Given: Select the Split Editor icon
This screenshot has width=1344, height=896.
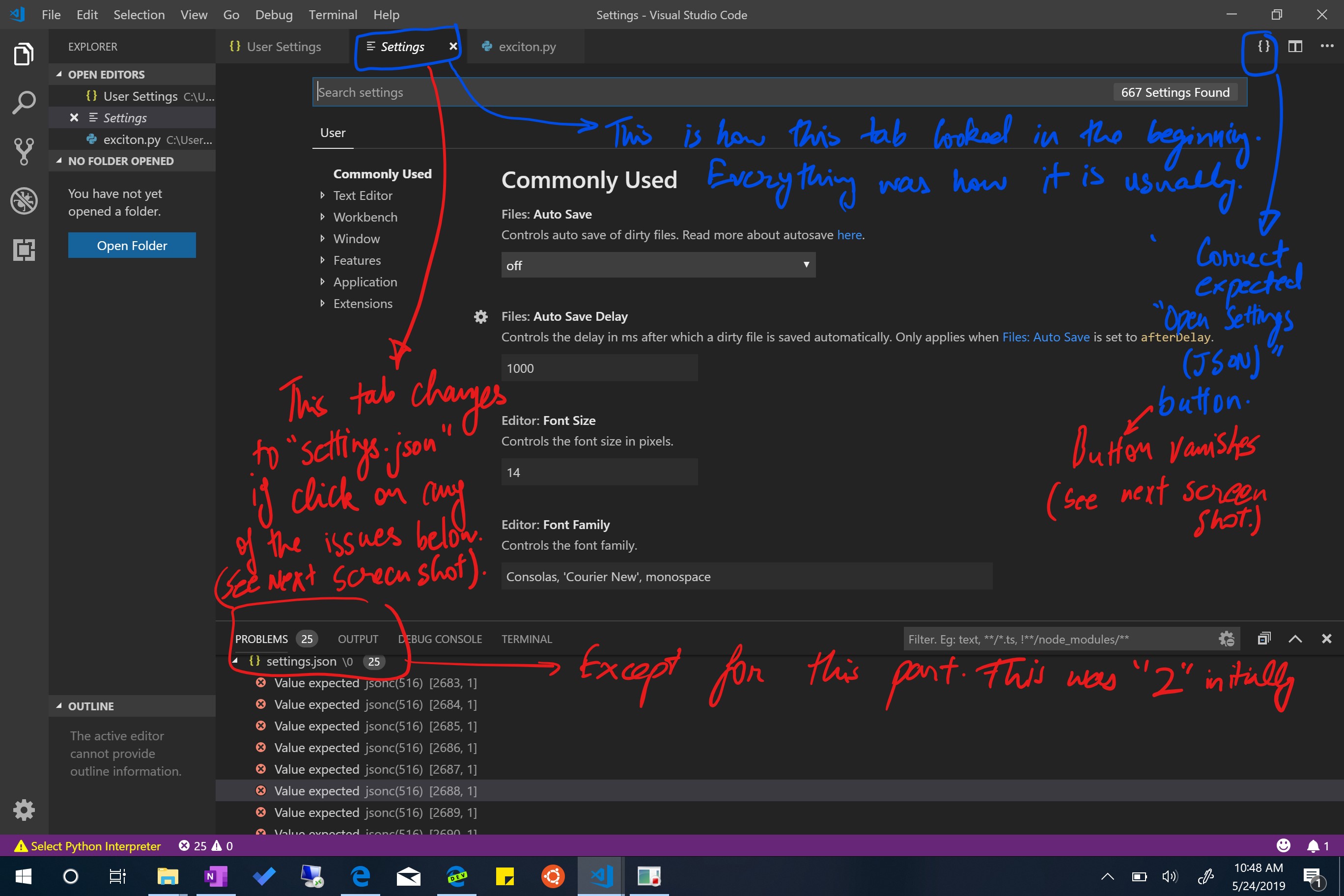Looking at the screenshot, I should 1295,46.
